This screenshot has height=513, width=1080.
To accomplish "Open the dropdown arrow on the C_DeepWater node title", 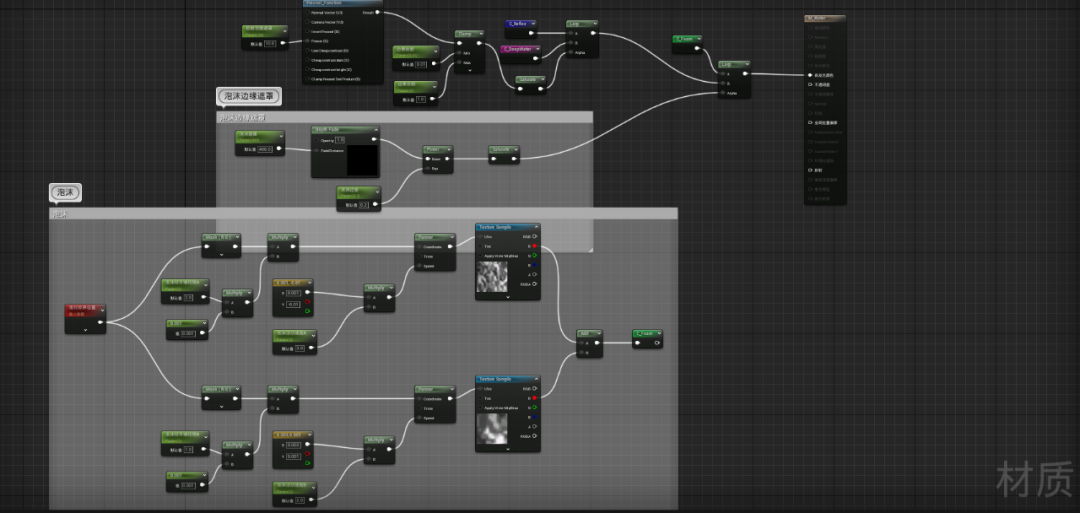I will [537, 49].
